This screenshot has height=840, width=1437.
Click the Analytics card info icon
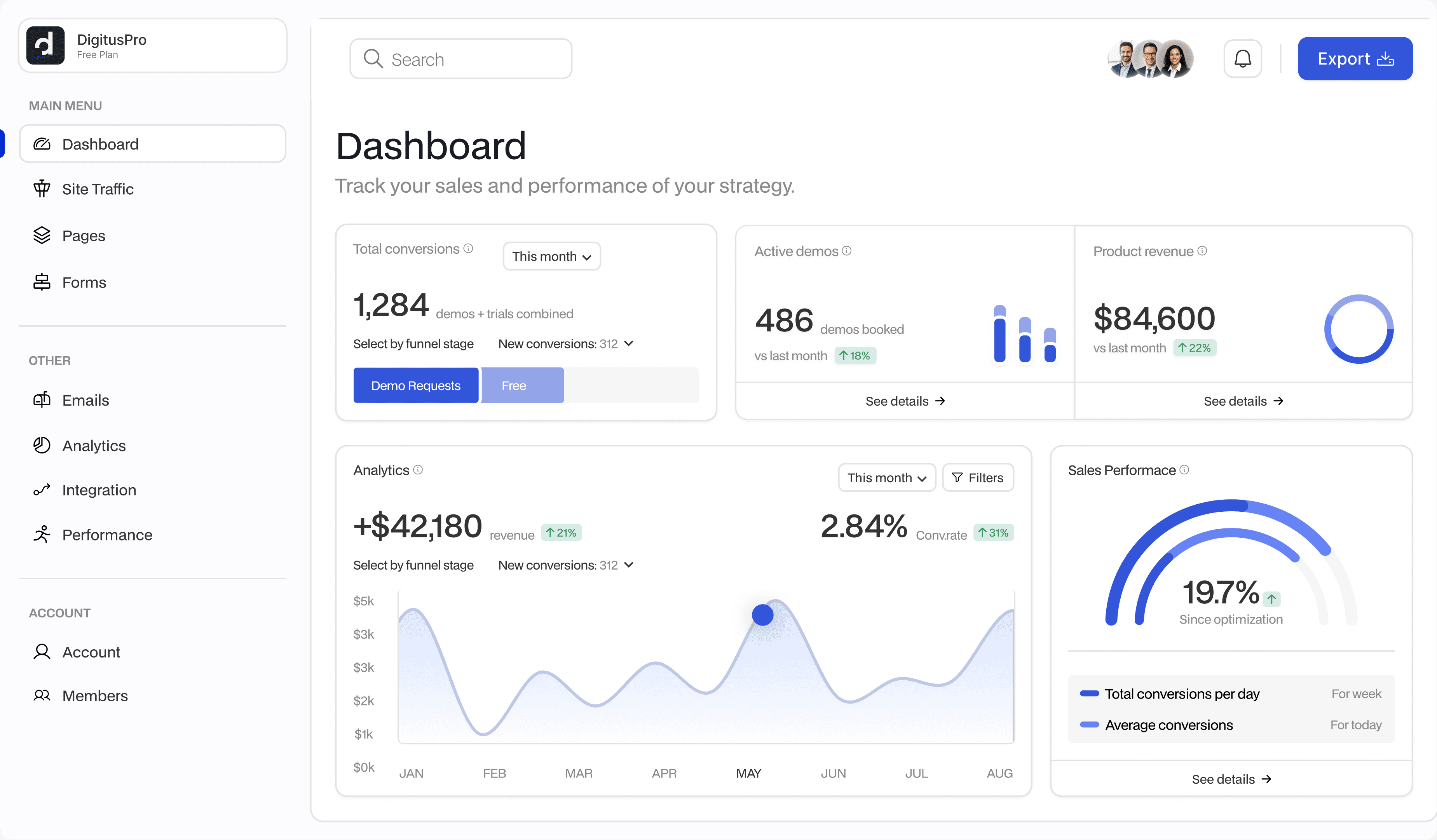[418, 470]
